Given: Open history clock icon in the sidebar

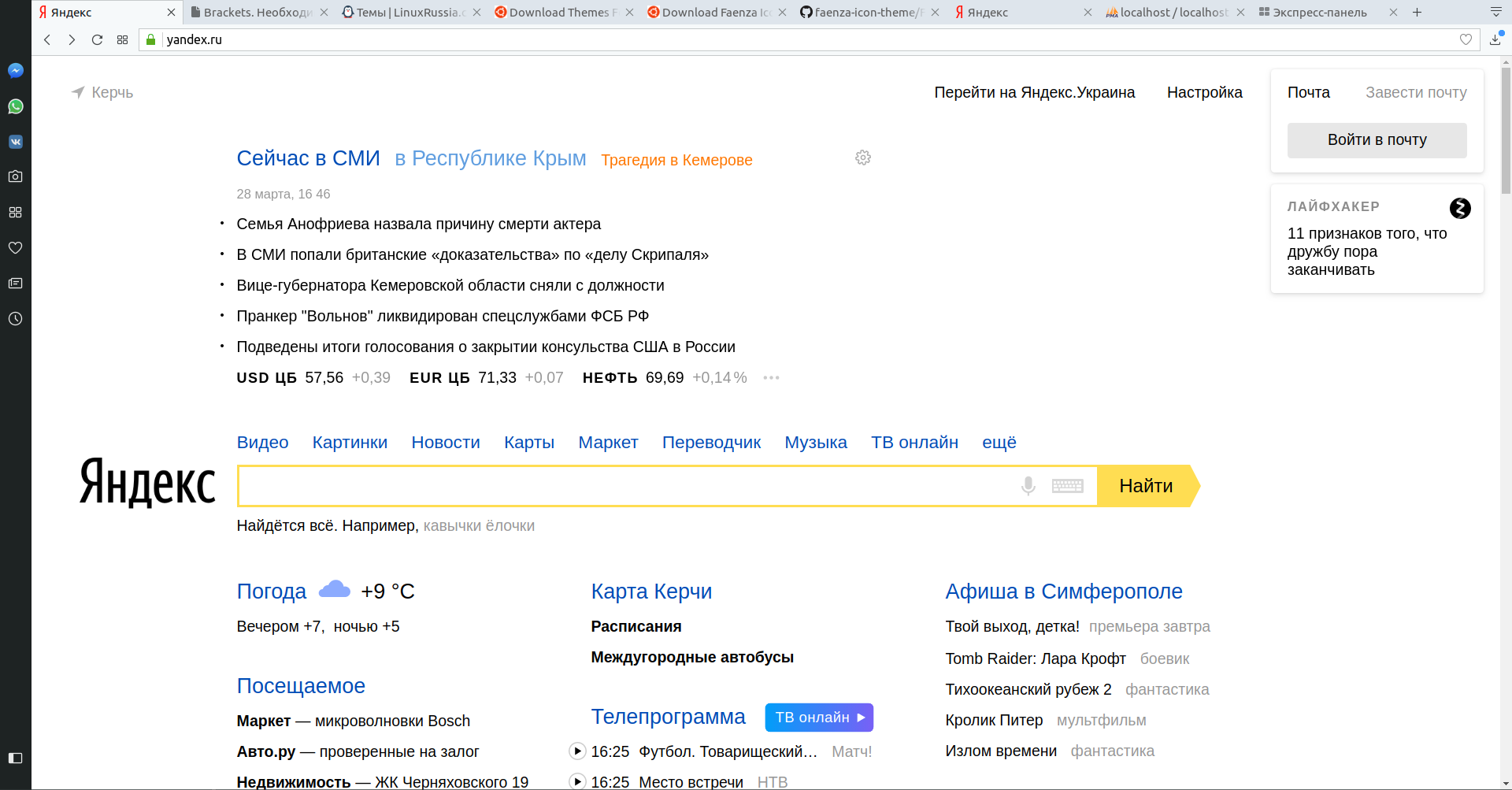Looking at the screenshot, I should [15, 318].
